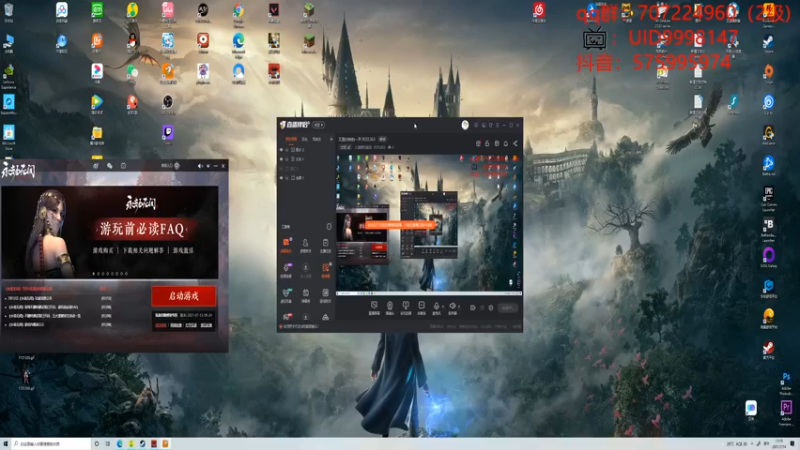Select the last banner carousel dot
800x450 pixels.
[x=127, y=274]
